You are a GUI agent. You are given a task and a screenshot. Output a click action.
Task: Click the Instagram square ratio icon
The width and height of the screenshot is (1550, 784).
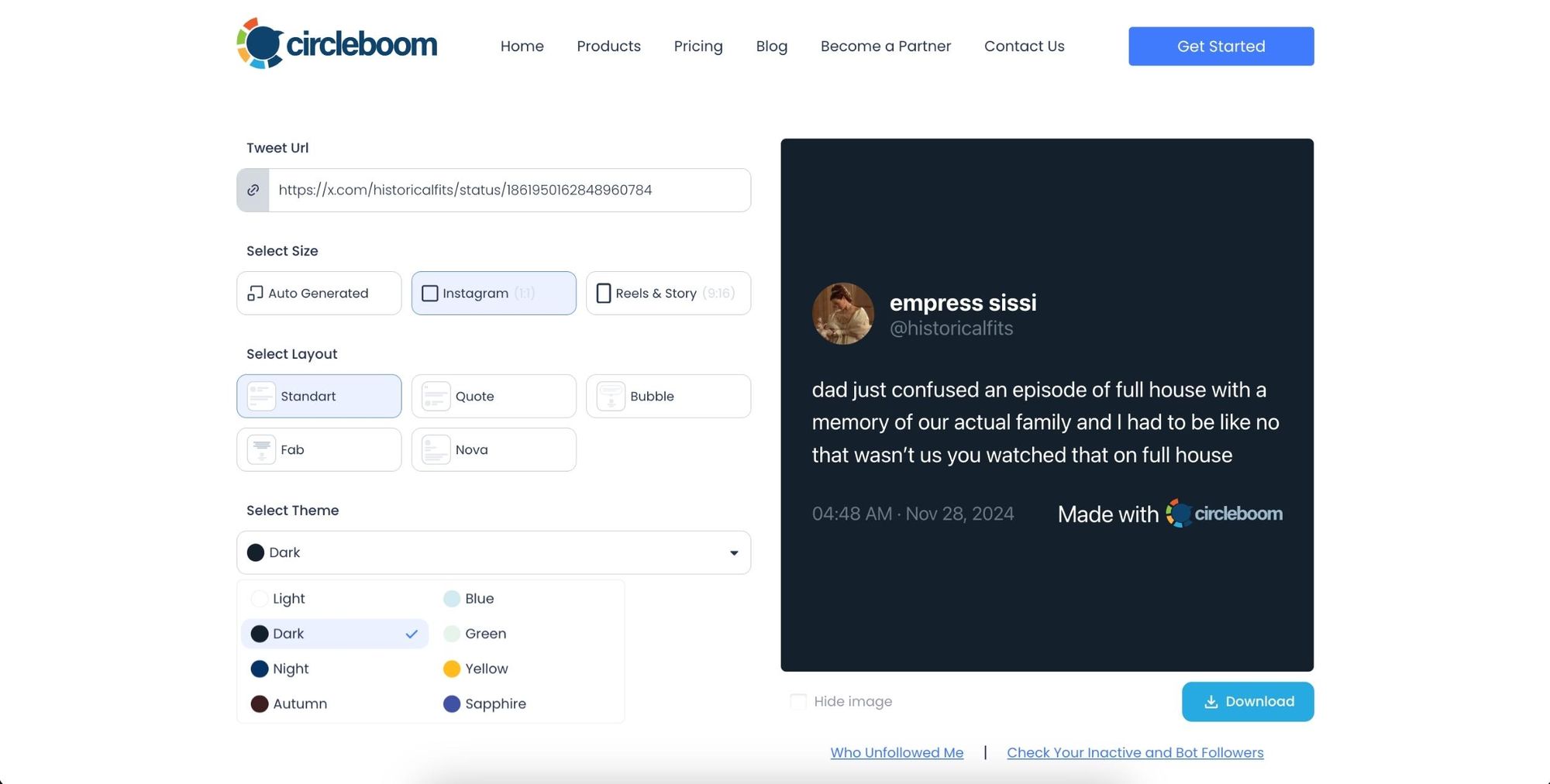click(429, 293)
